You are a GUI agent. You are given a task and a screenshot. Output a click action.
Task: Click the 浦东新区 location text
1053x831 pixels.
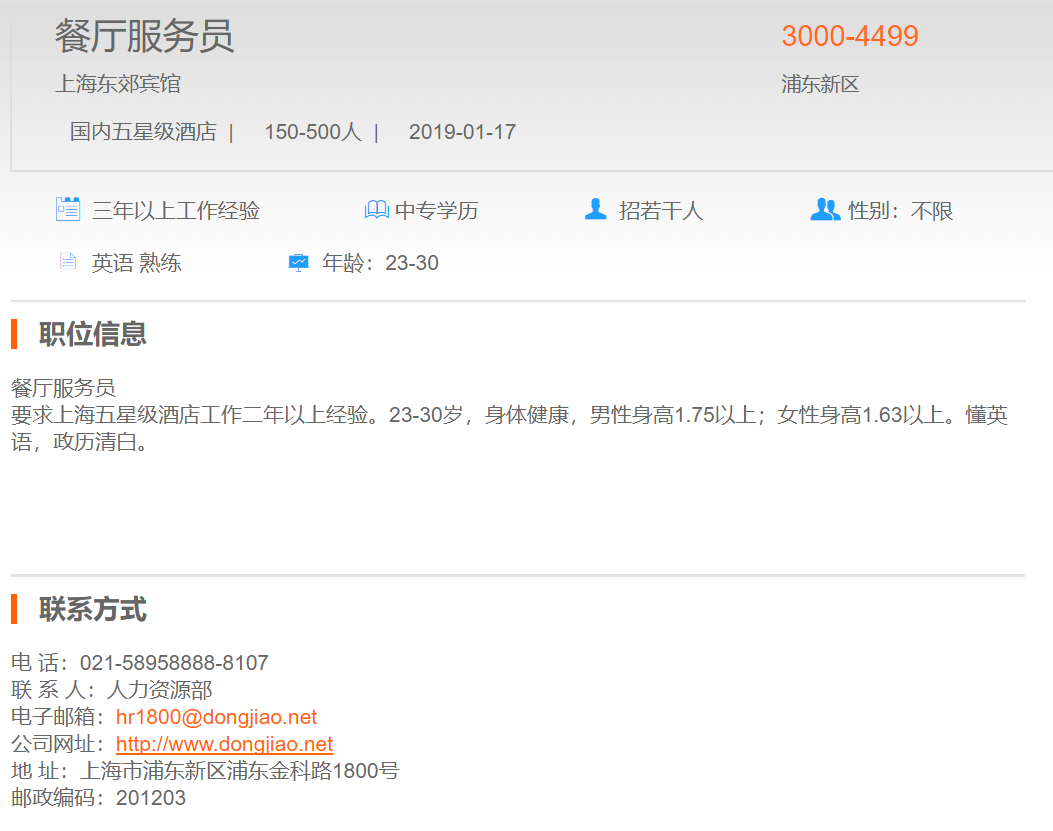(x=820, y=84)
